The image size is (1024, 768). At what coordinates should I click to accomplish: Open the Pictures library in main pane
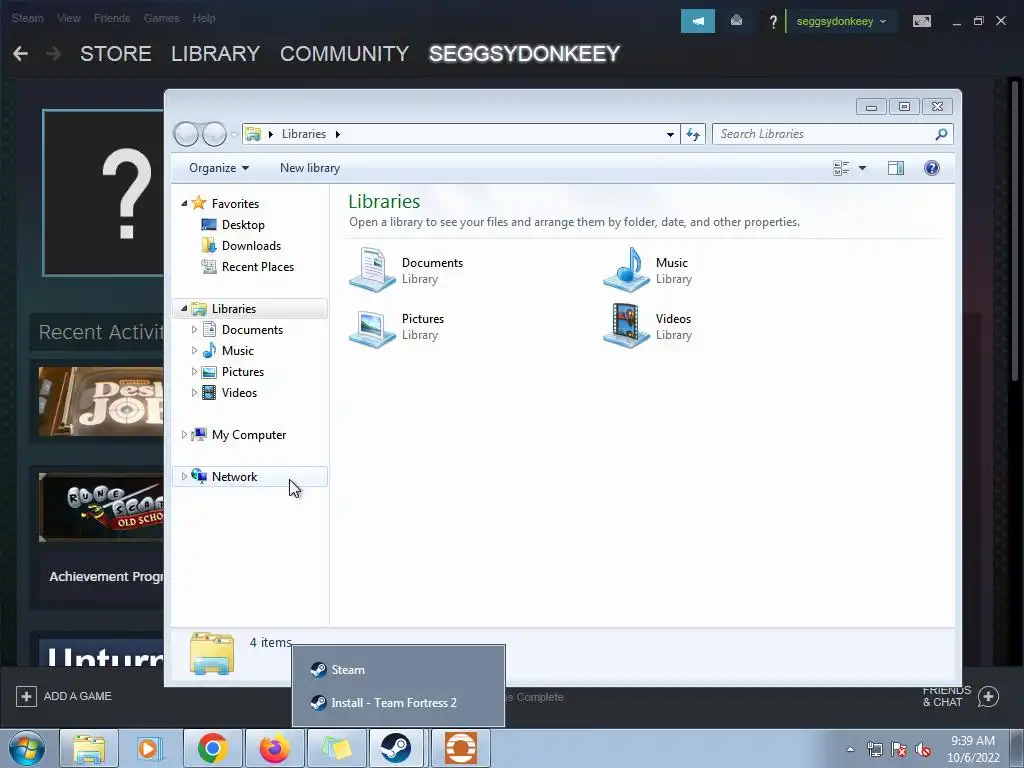pyautogui.click(x=397, y=326)
